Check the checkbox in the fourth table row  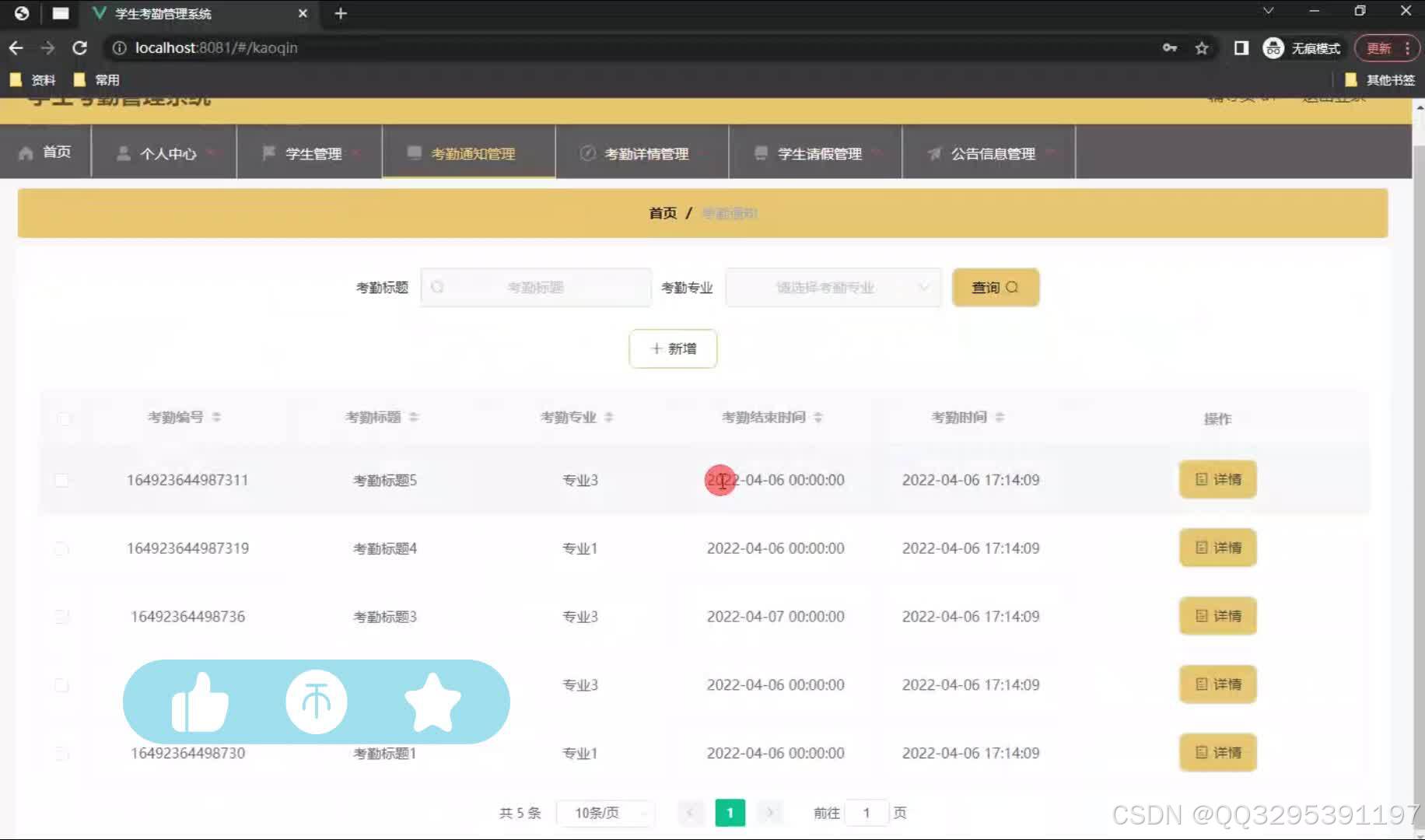(x=61, y=685)
